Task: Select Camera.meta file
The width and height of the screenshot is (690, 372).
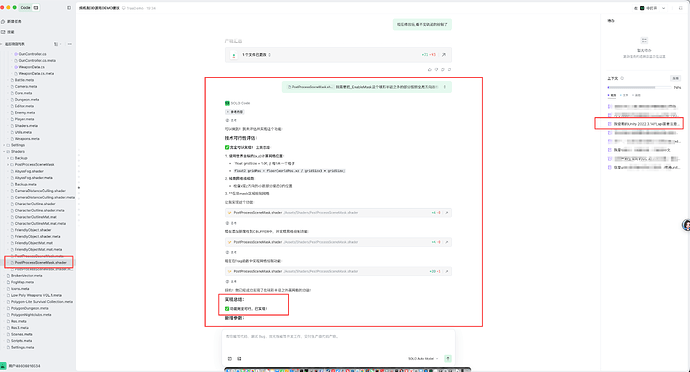Action: (26, 86)
